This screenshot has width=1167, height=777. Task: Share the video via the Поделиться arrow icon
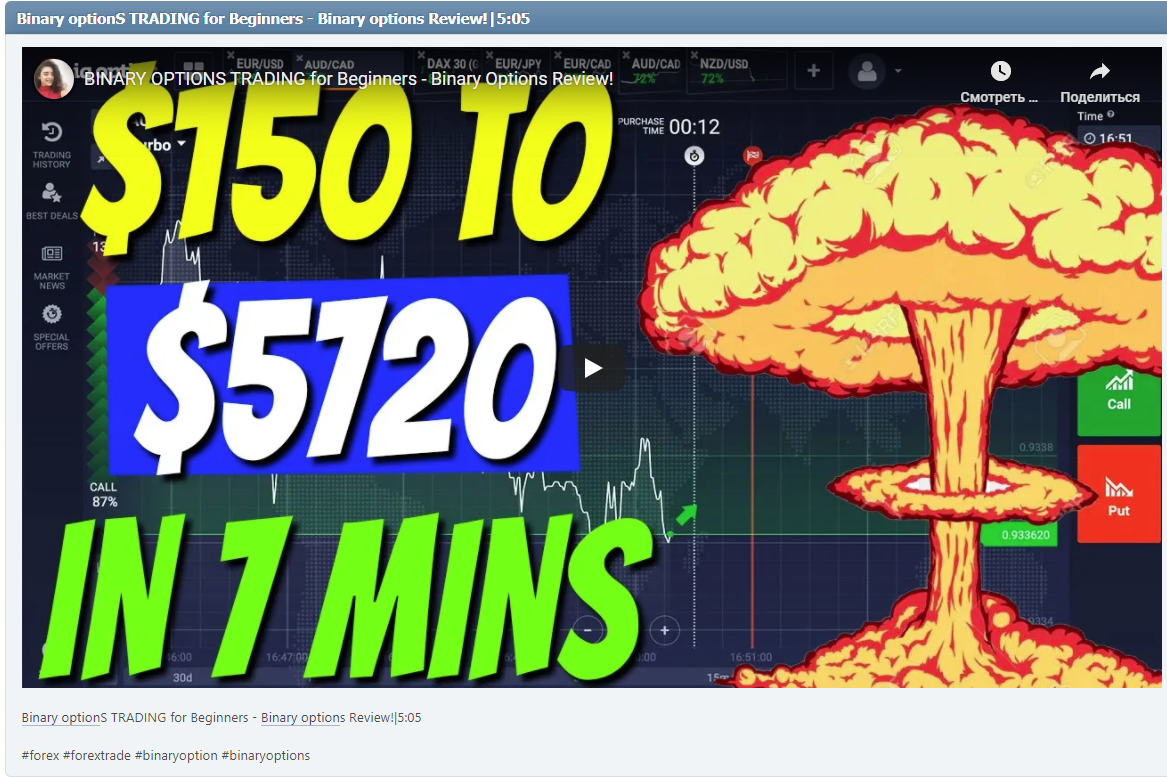pos(1098,71)
